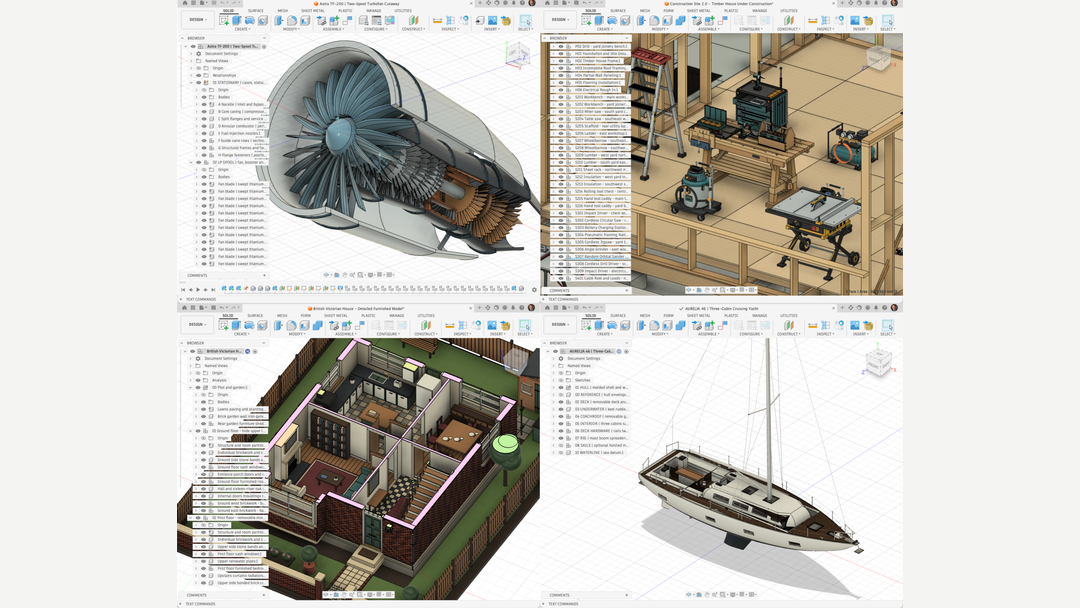
Task: Select the Combine tool in Construction Site window
Action: click(680, 21)
